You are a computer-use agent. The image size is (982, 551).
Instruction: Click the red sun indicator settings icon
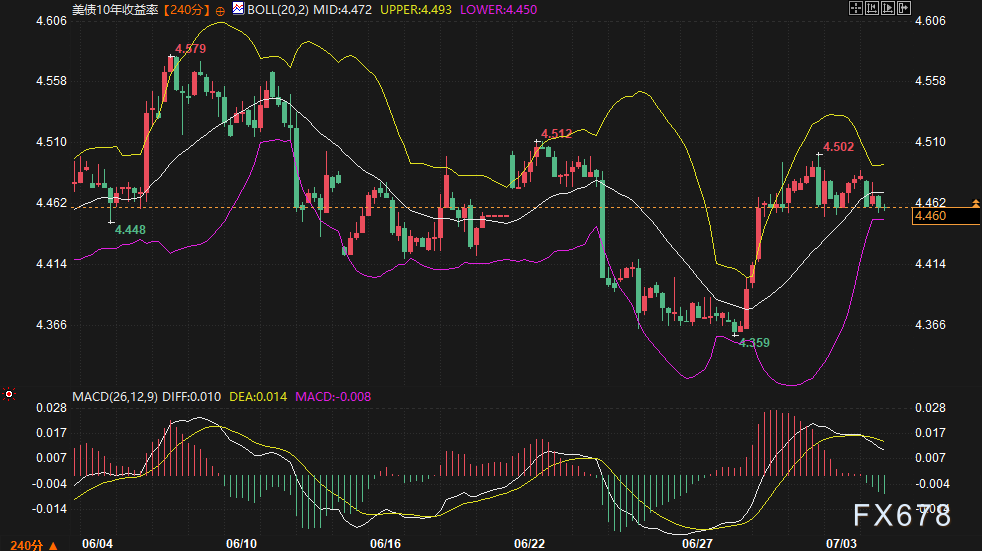coord(9,394)
